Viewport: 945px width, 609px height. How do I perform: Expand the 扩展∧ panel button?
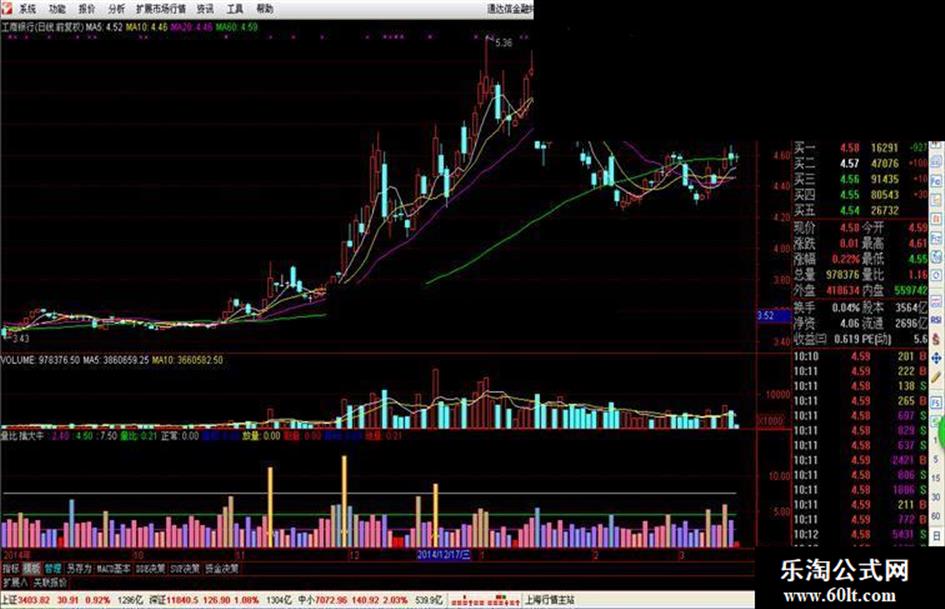(x=15, y=582)
